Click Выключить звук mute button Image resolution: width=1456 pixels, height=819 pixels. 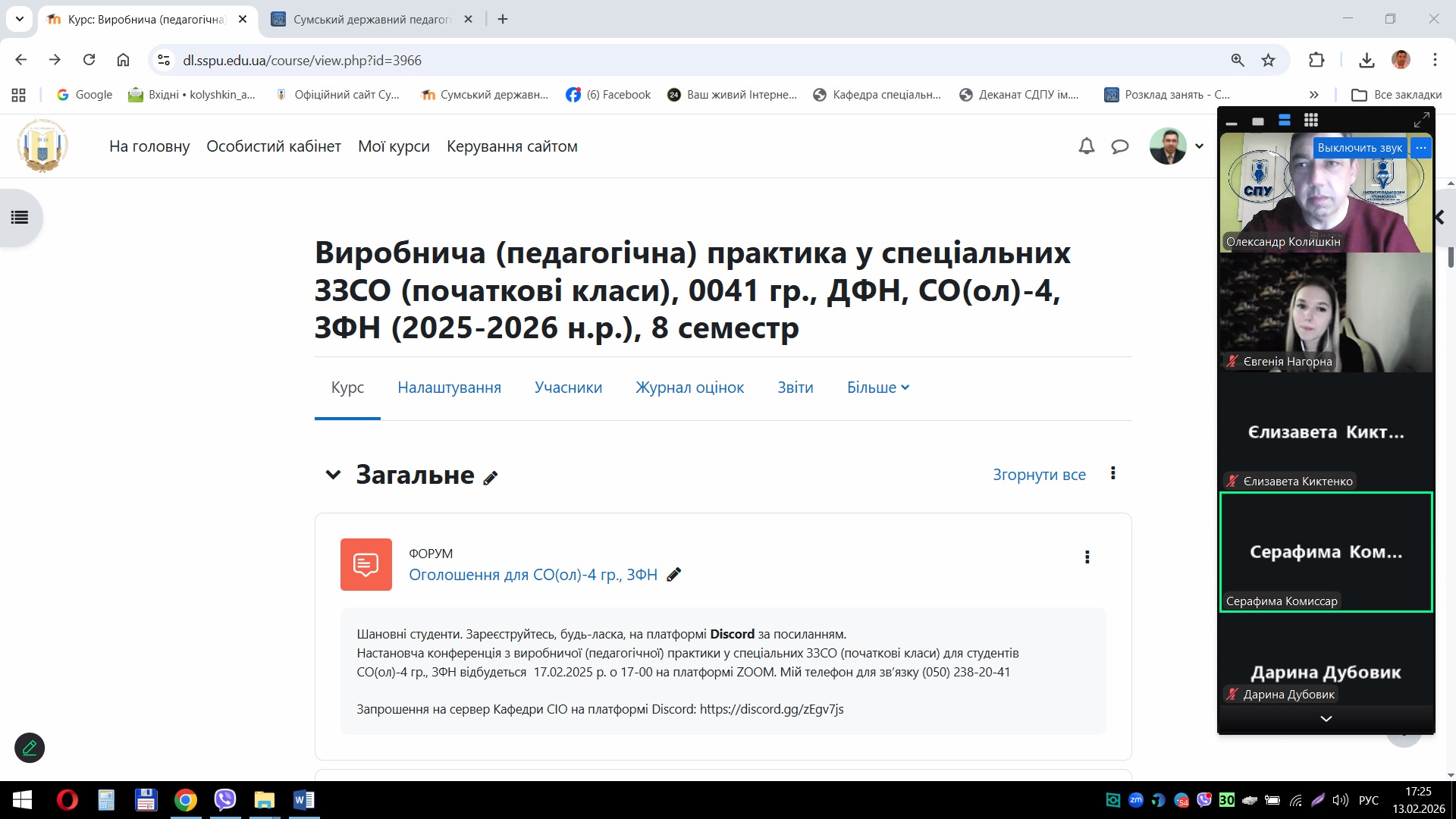tap(1359, 148)
